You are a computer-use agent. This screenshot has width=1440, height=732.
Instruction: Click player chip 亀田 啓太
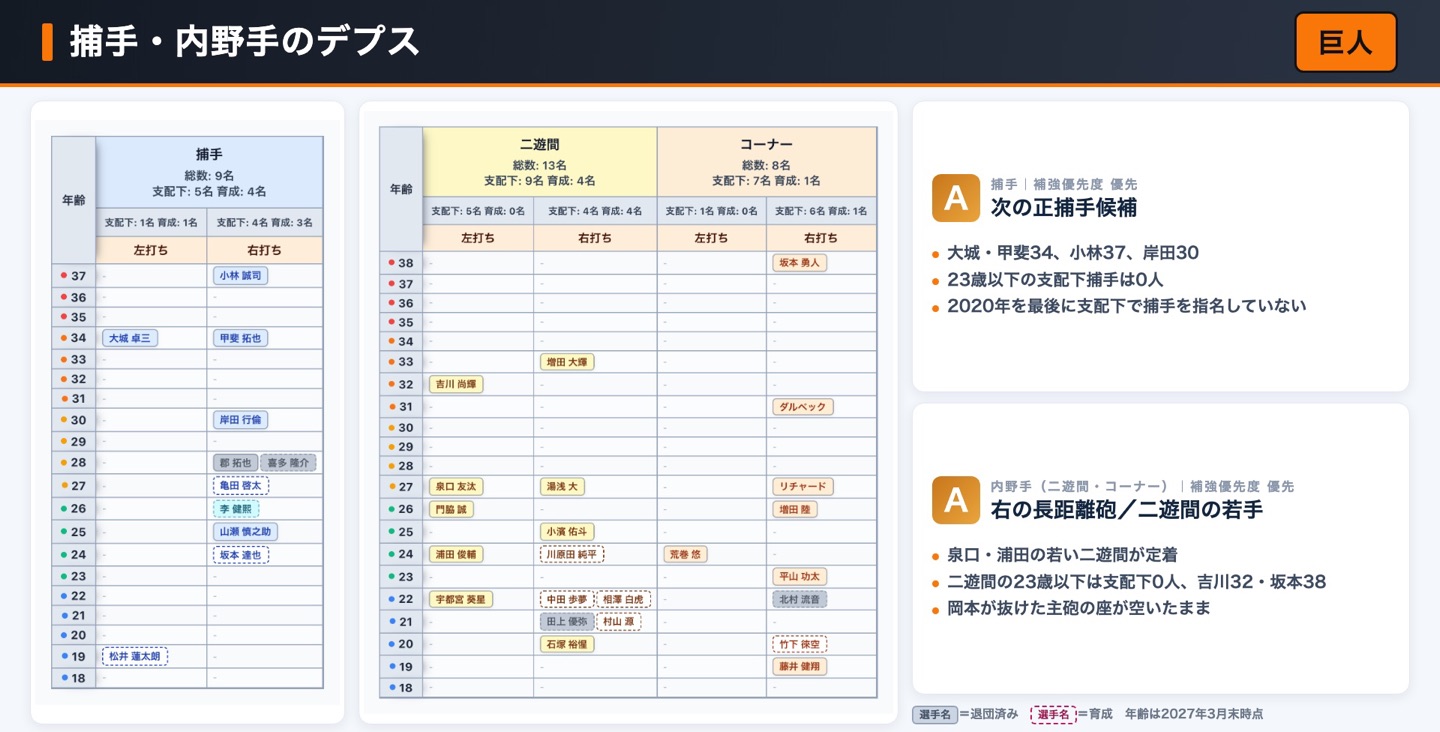point(240,486)
